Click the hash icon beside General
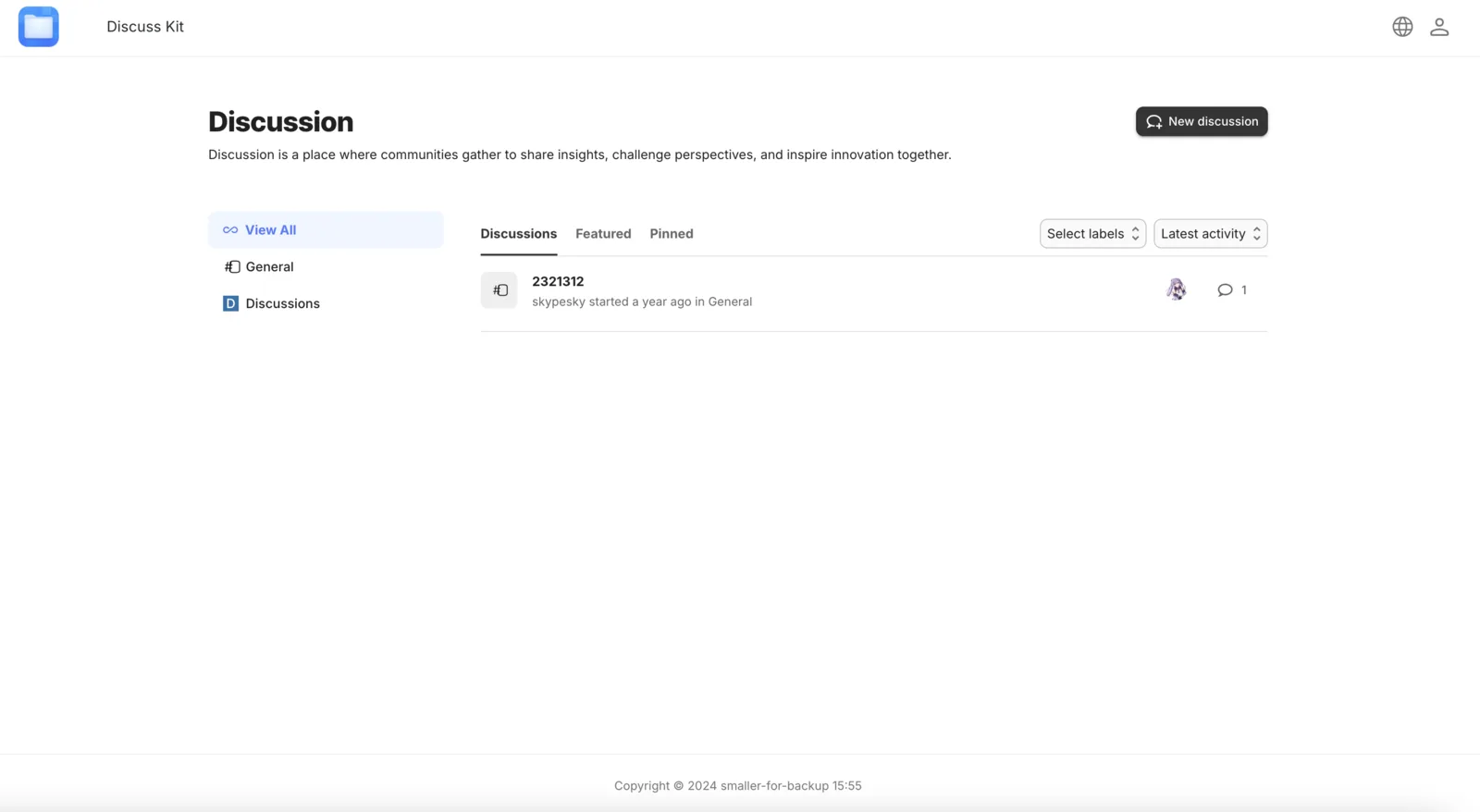 coord(231,266)
